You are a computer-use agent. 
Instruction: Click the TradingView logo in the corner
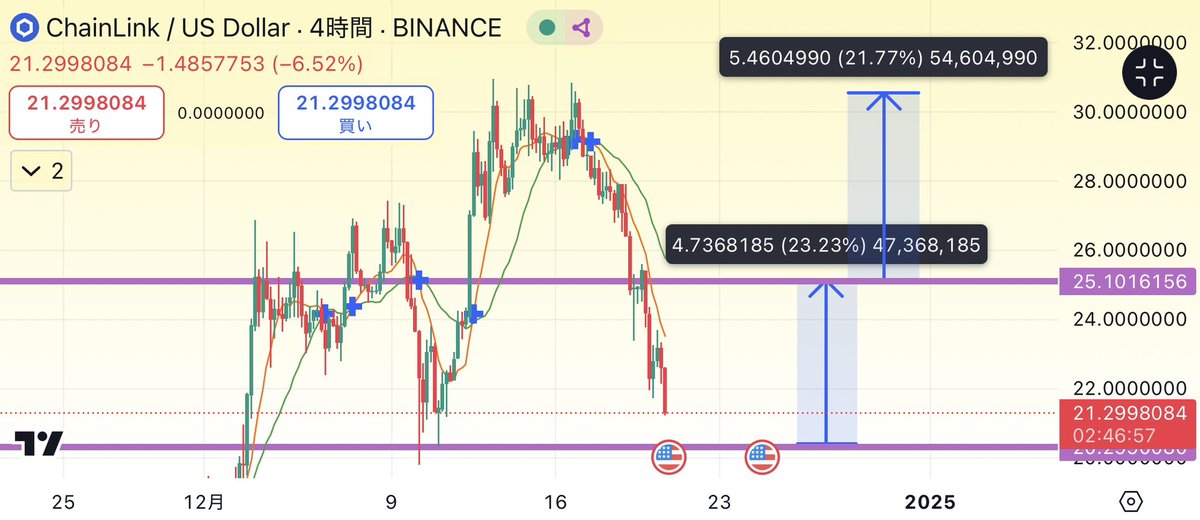click(x=39, y=444)
